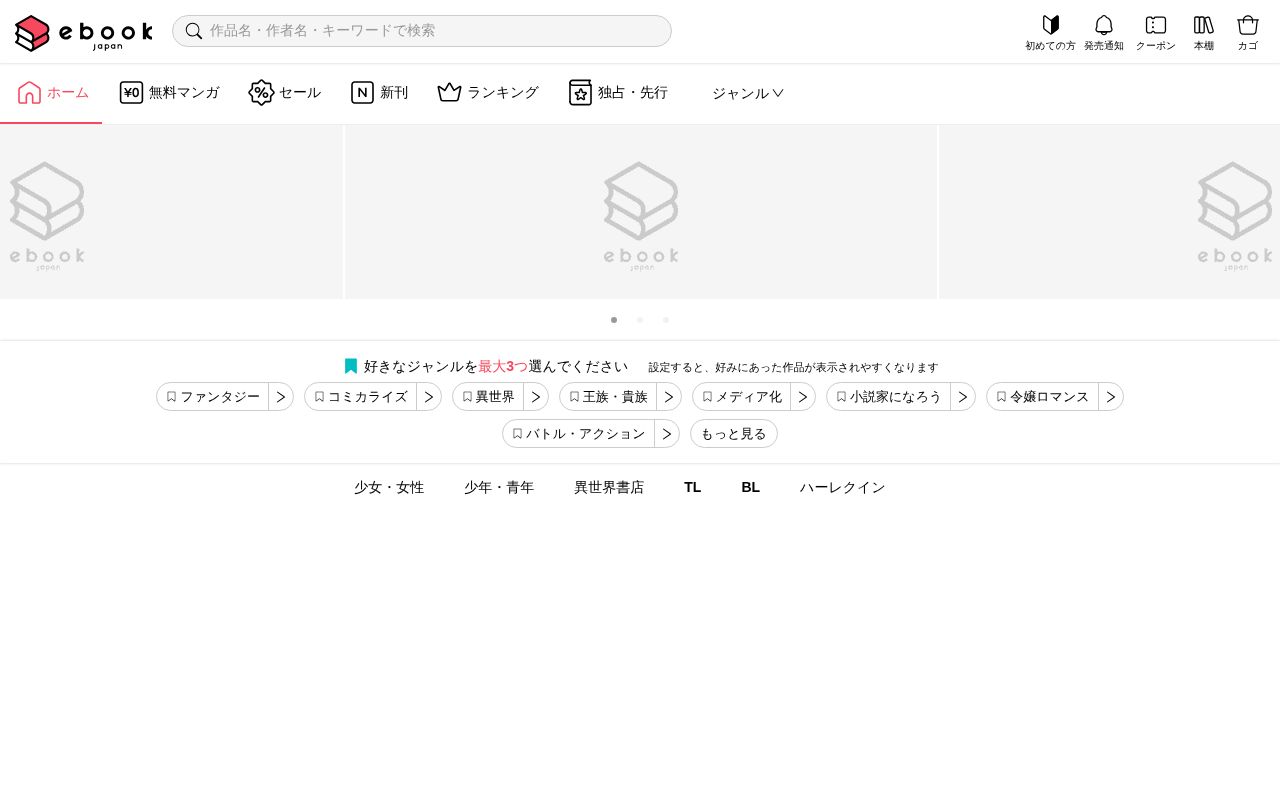Select the first carousel dot

click(x=614, y=320)
